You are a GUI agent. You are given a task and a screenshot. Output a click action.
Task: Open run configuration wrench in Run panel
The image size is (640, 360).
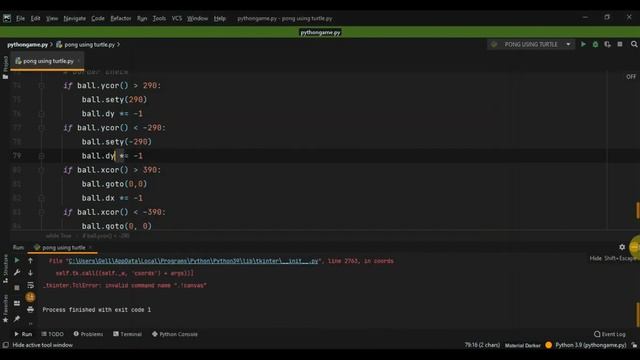[17, 272]
